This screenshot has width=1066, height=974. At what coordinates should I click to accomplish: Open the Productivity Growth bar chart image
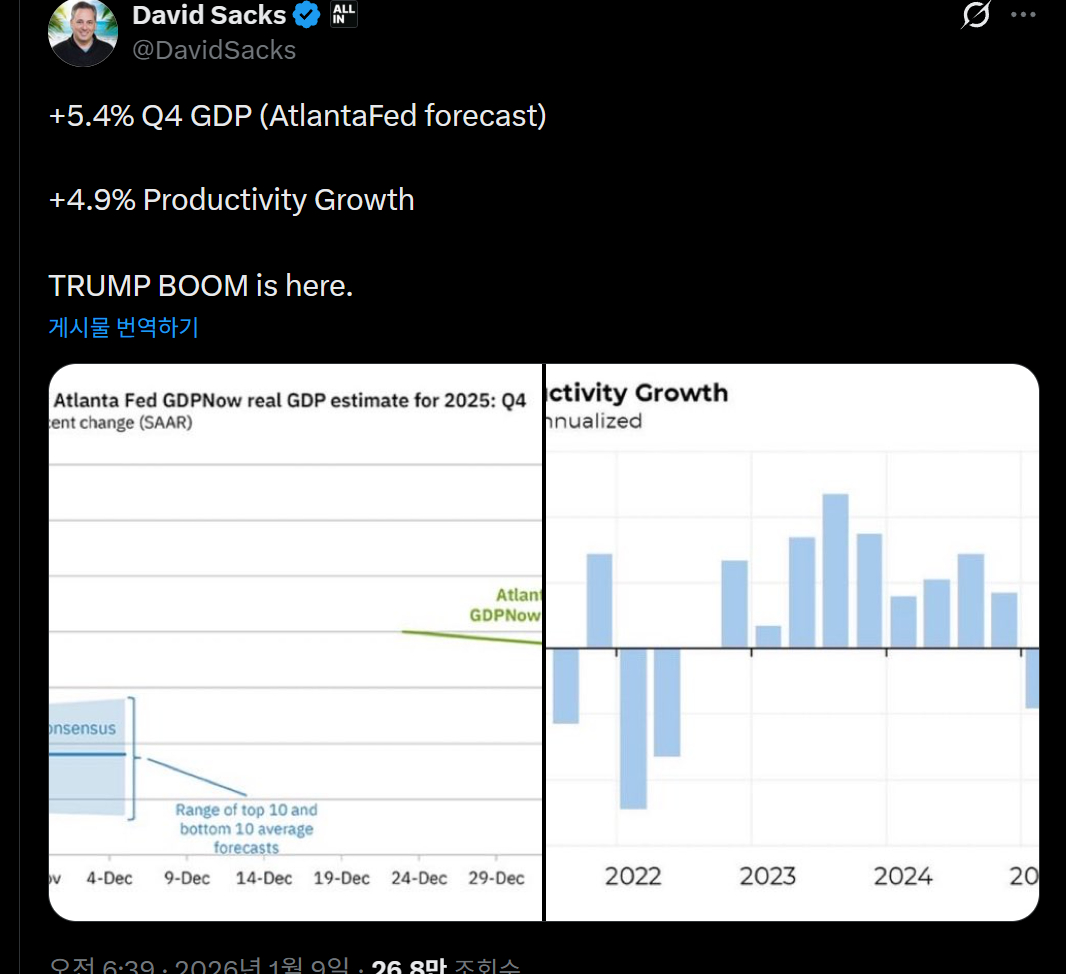(792, 640)
